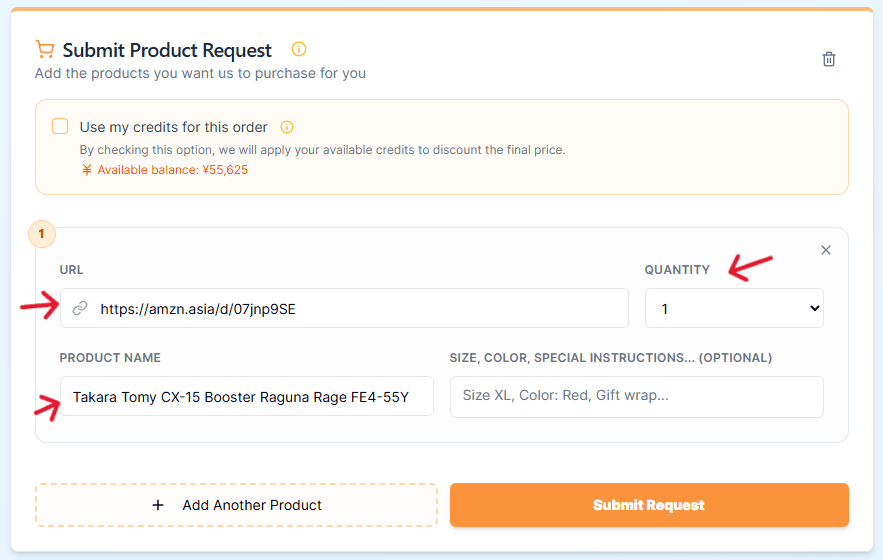The width and height of the screenshot is (883, 560).
Task: Click the Available balance ¥55,625 text
Action: (172, 170)
